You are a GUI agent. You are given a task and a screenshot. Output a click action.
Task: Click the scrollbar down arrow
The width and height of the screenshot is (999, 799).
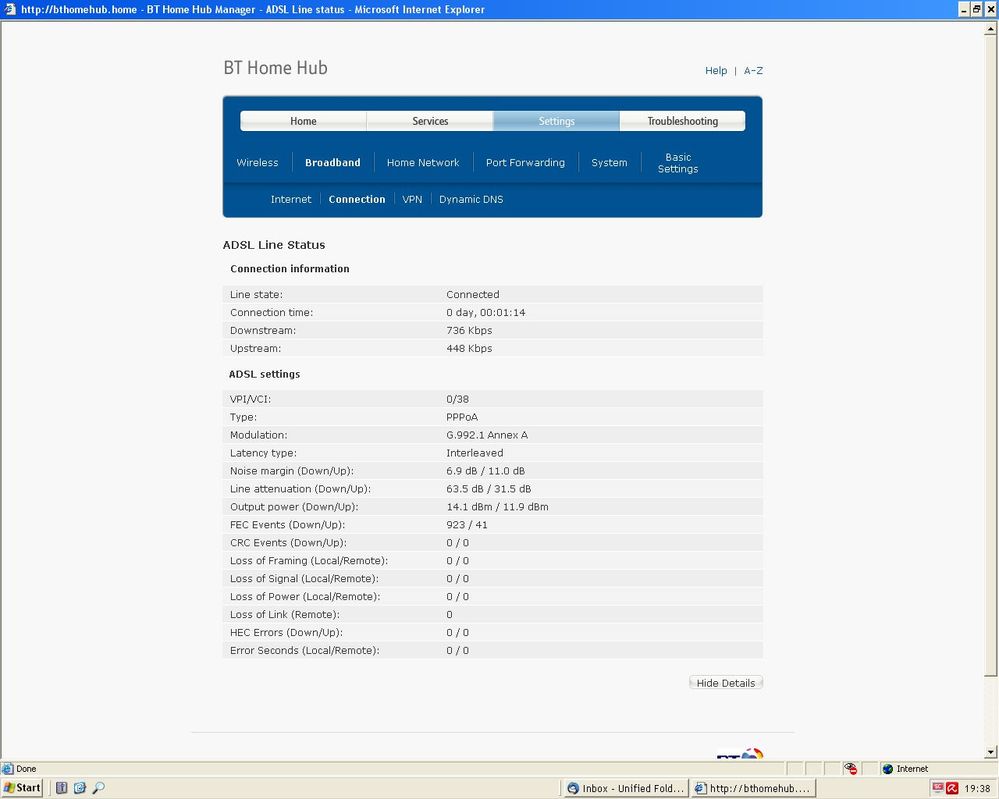(x=991, y=752)
